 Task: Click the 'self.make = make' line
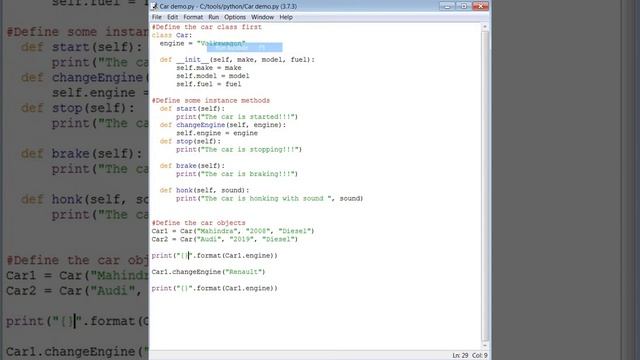click(x=209, y=68)
